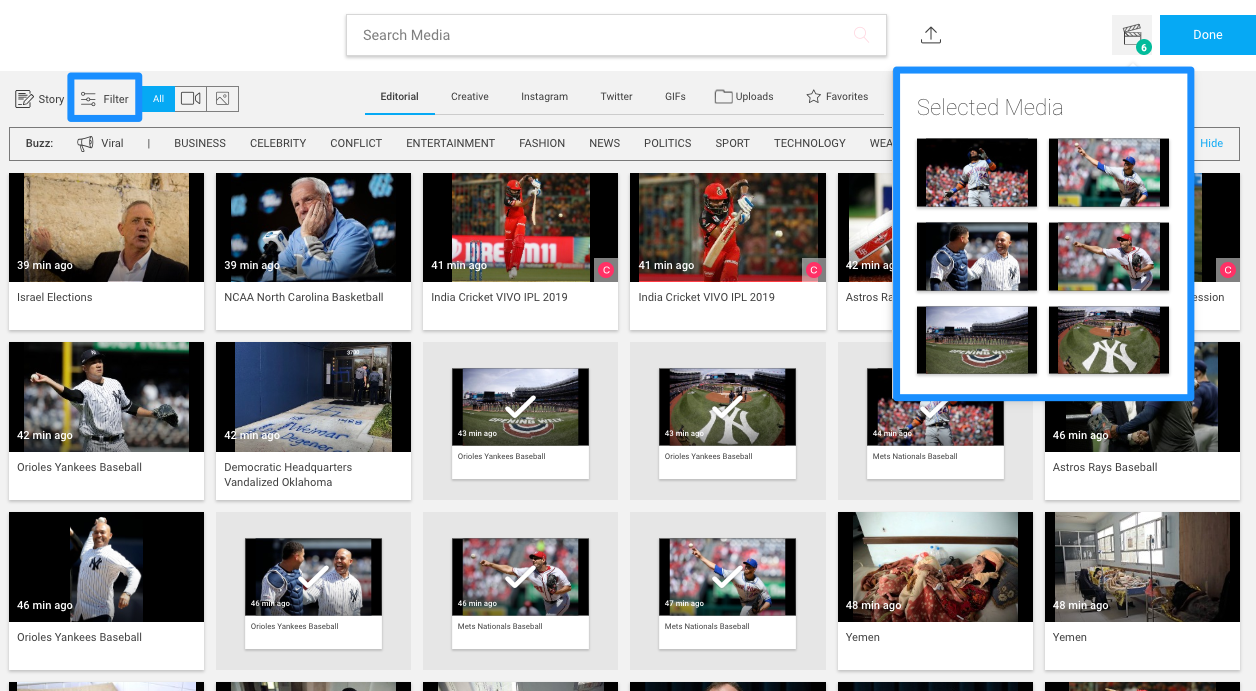Click the Done button

click(x=1208, y=35)
